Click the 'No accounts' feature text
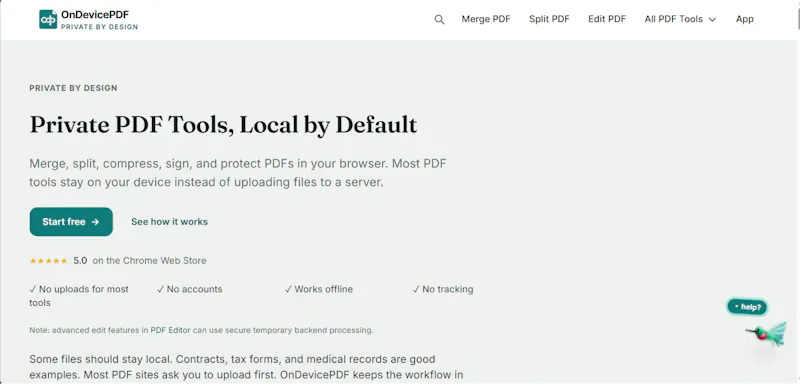Screen dimensions: 800x384 point(190,289)
